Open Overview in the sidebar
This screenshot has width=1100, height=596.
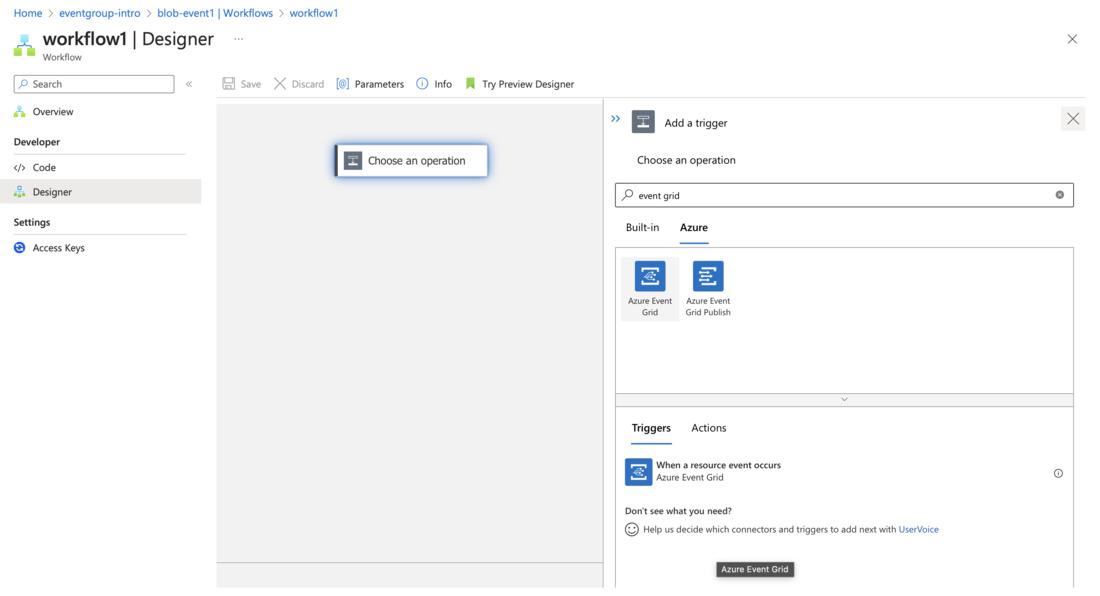coord(100,111)
